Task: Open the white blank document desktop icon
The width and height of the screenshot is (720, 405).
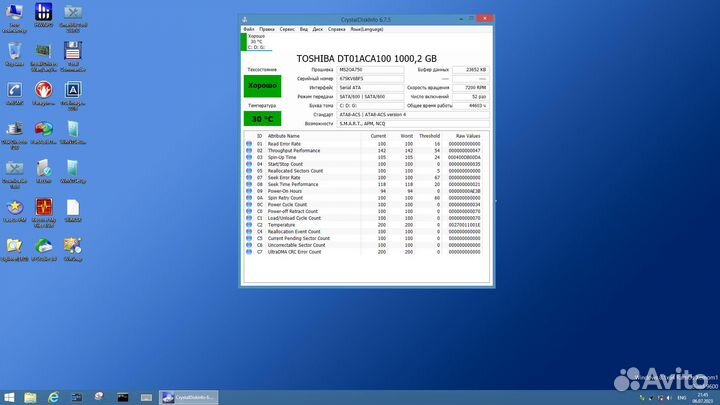Action: [73, 208]
